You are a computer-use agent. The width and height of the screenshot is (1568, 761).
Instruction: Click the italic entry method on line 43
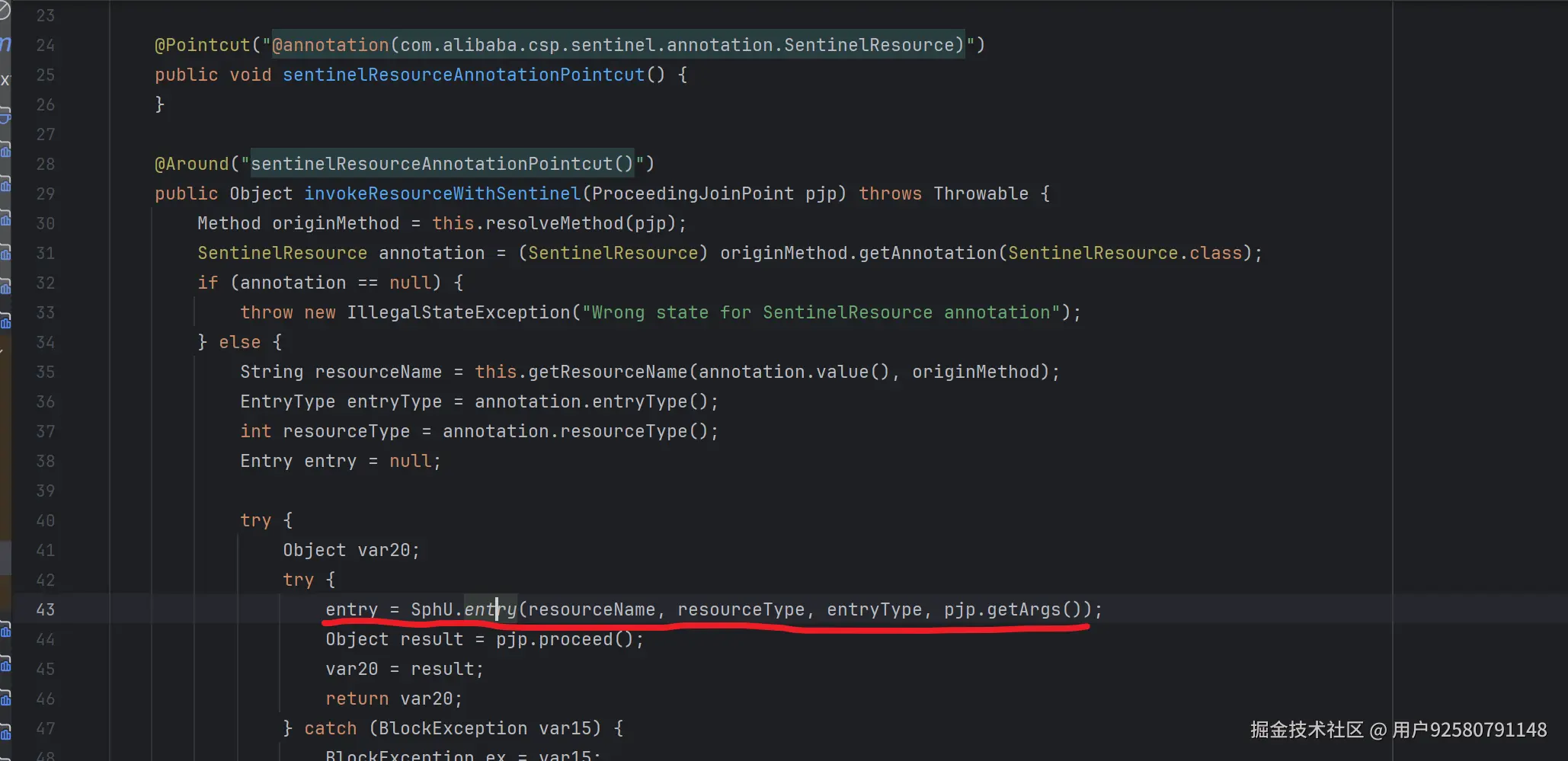click(x=491, y=609)
